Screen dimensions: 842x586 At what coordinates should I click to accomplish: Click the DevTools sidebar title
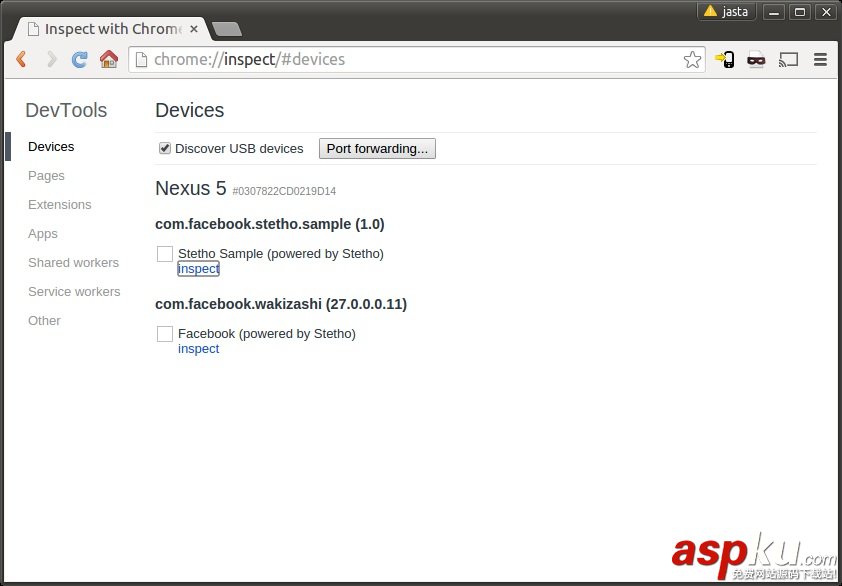[66, 110]
